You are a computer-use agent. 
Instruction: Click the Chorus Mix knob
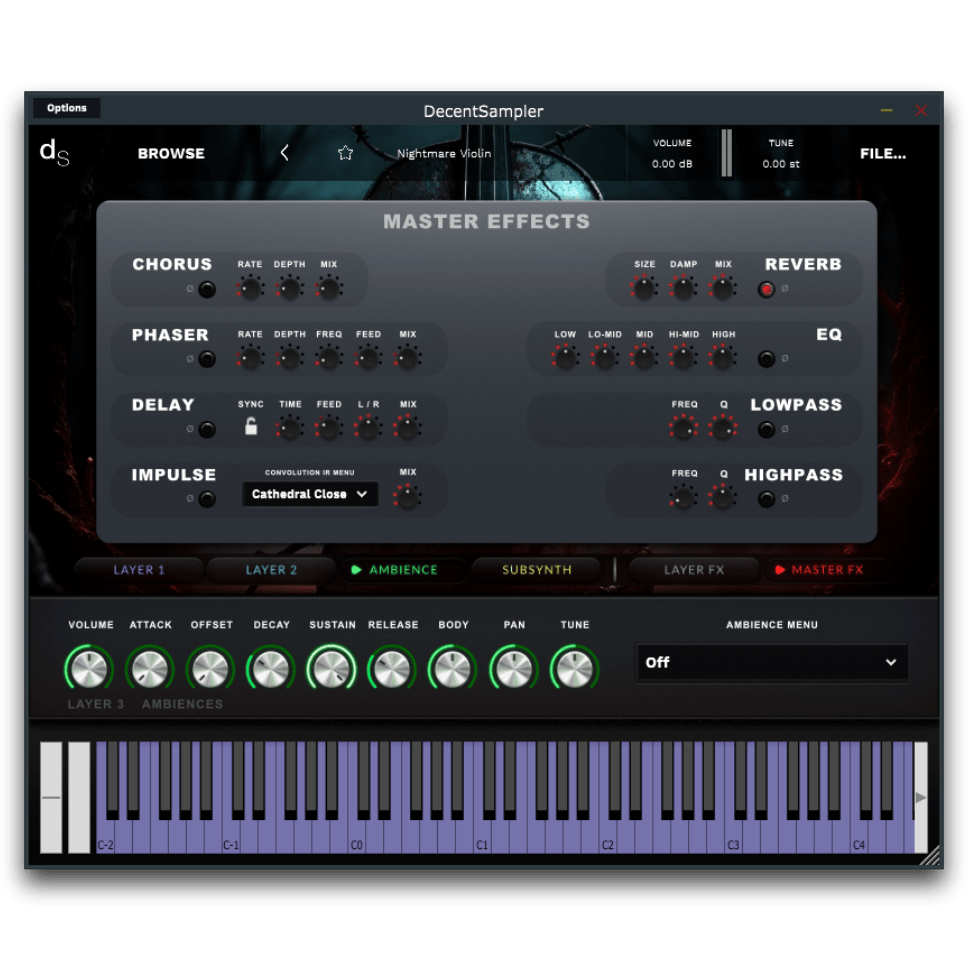329,288
